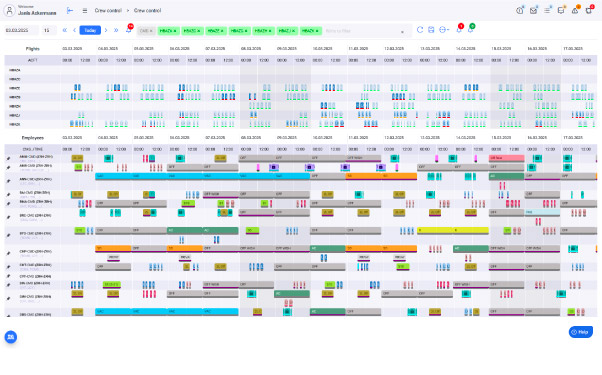The height and width of the screenshot is (375, 602).
Task: Open the hamburger menu icon
Action: [x=85, y=11]
